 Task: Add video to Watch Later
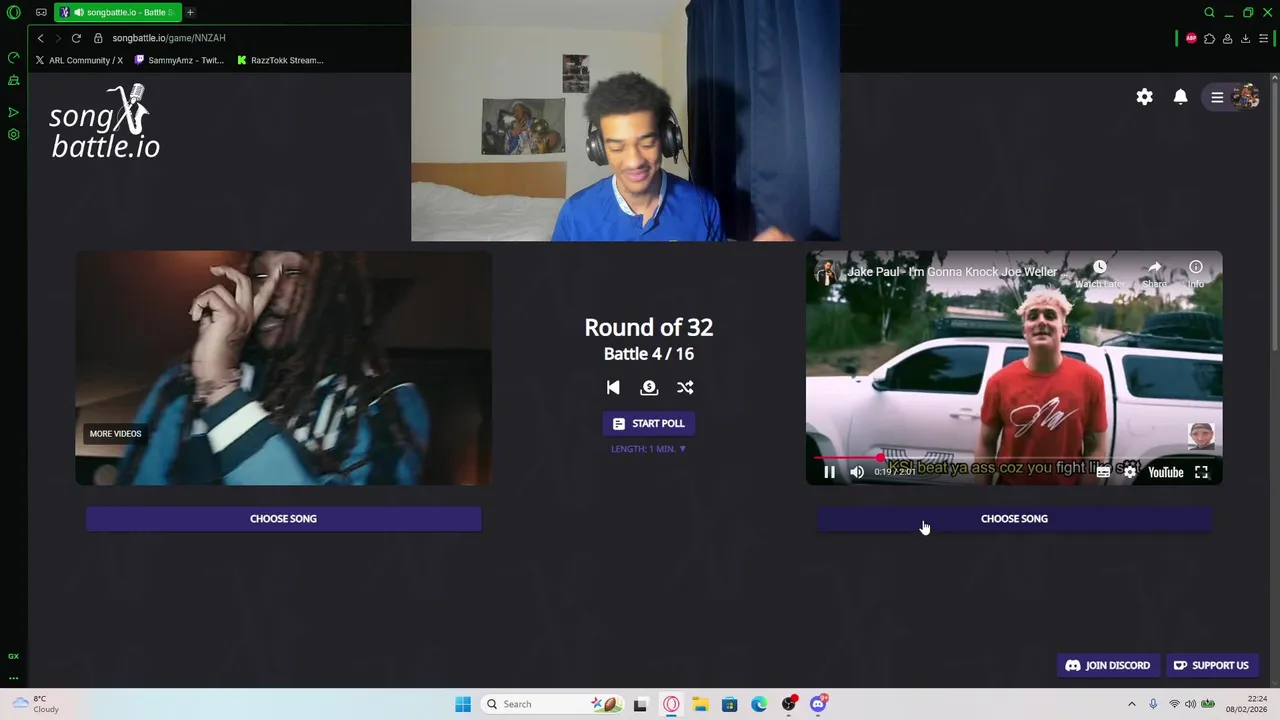(x=1100, y=273)
